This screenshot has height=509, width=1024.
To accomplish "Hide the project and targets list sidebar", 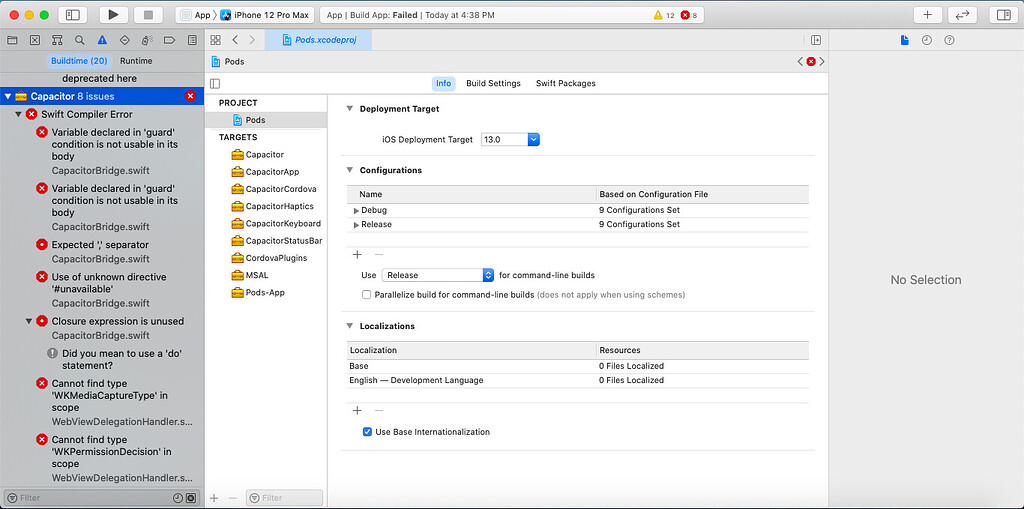I will point(216,84).
